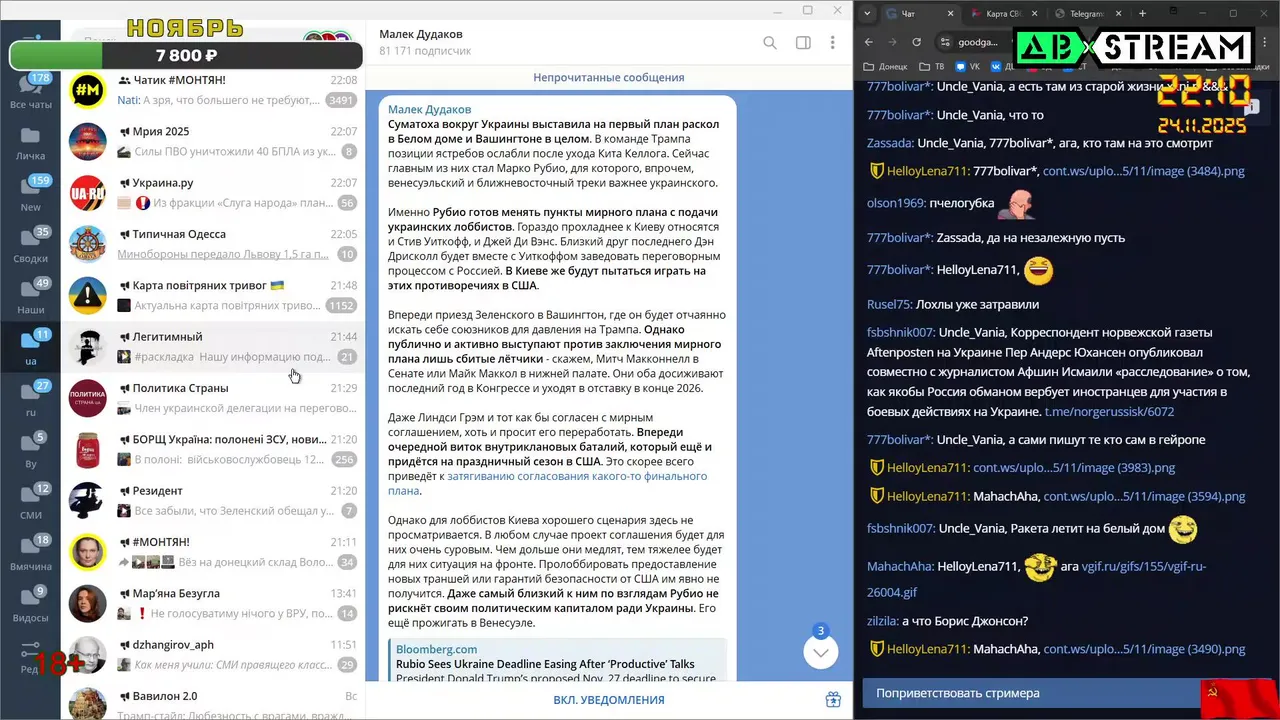Open the 'СМИ' chat folder
This screenshot has width=1280, height=720.
point(30,503)
